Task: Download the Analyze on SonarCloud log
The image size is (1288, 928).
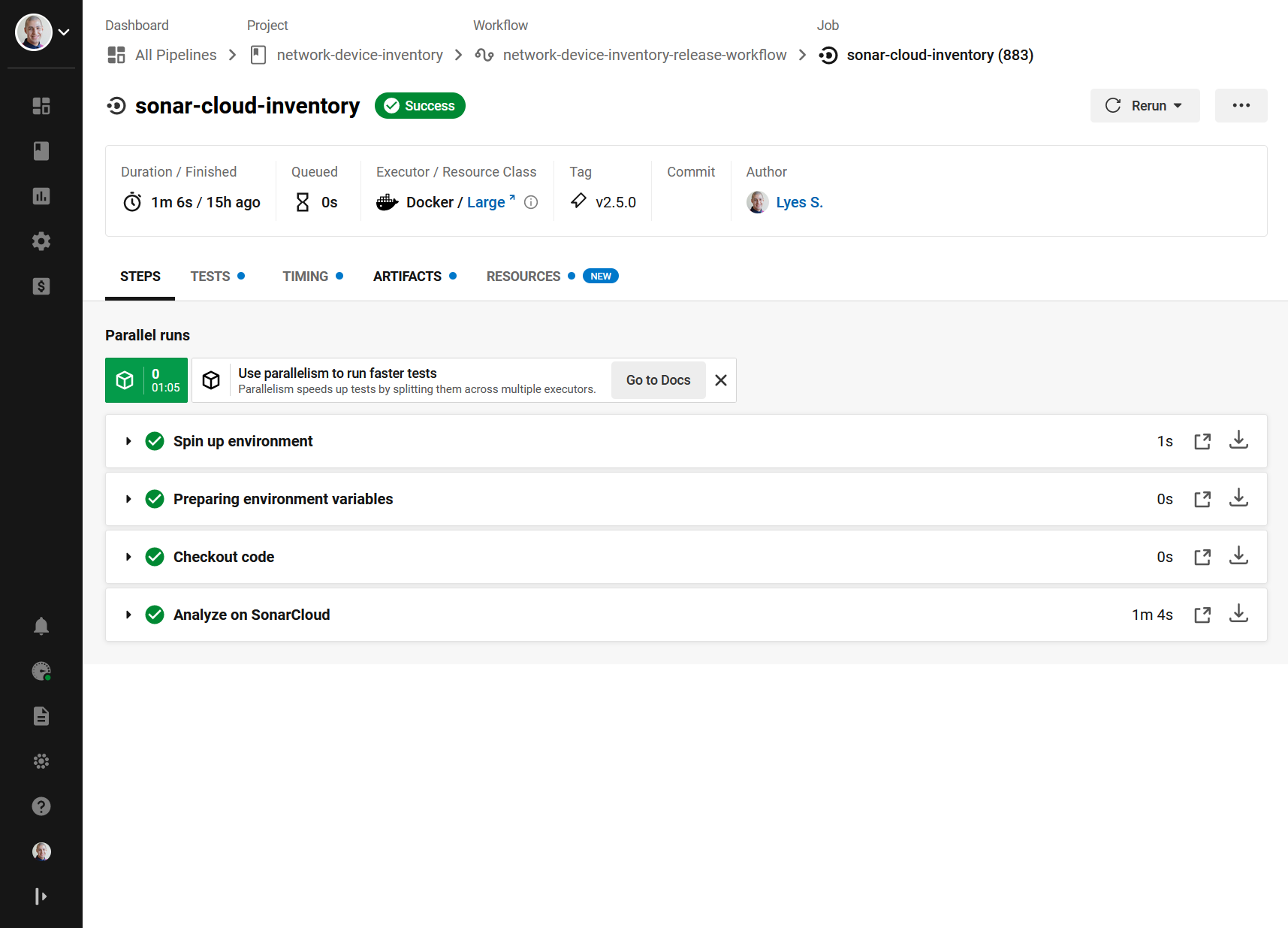Action: 1238,614
